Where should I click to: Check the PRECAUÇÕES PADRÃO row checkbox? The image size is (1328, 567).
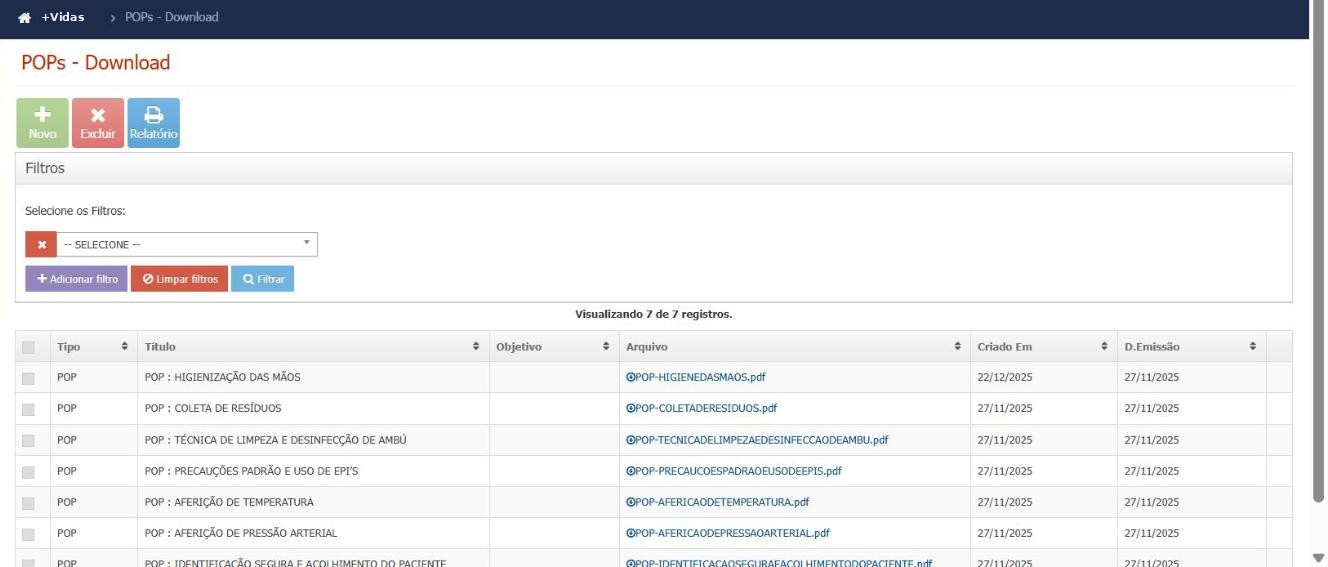[28, 471]
